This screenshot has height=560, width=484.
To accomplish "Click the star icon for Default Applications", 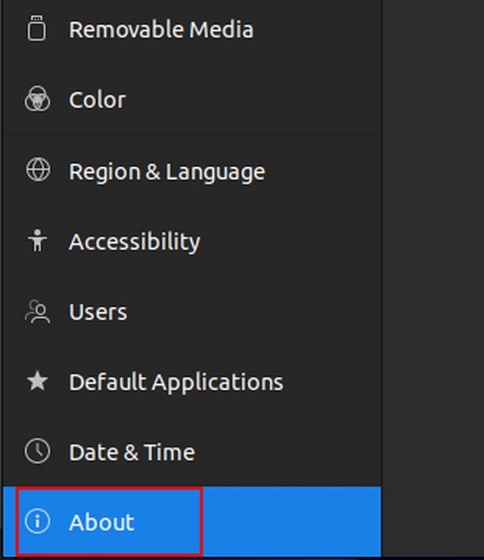I will coord(38,381).
